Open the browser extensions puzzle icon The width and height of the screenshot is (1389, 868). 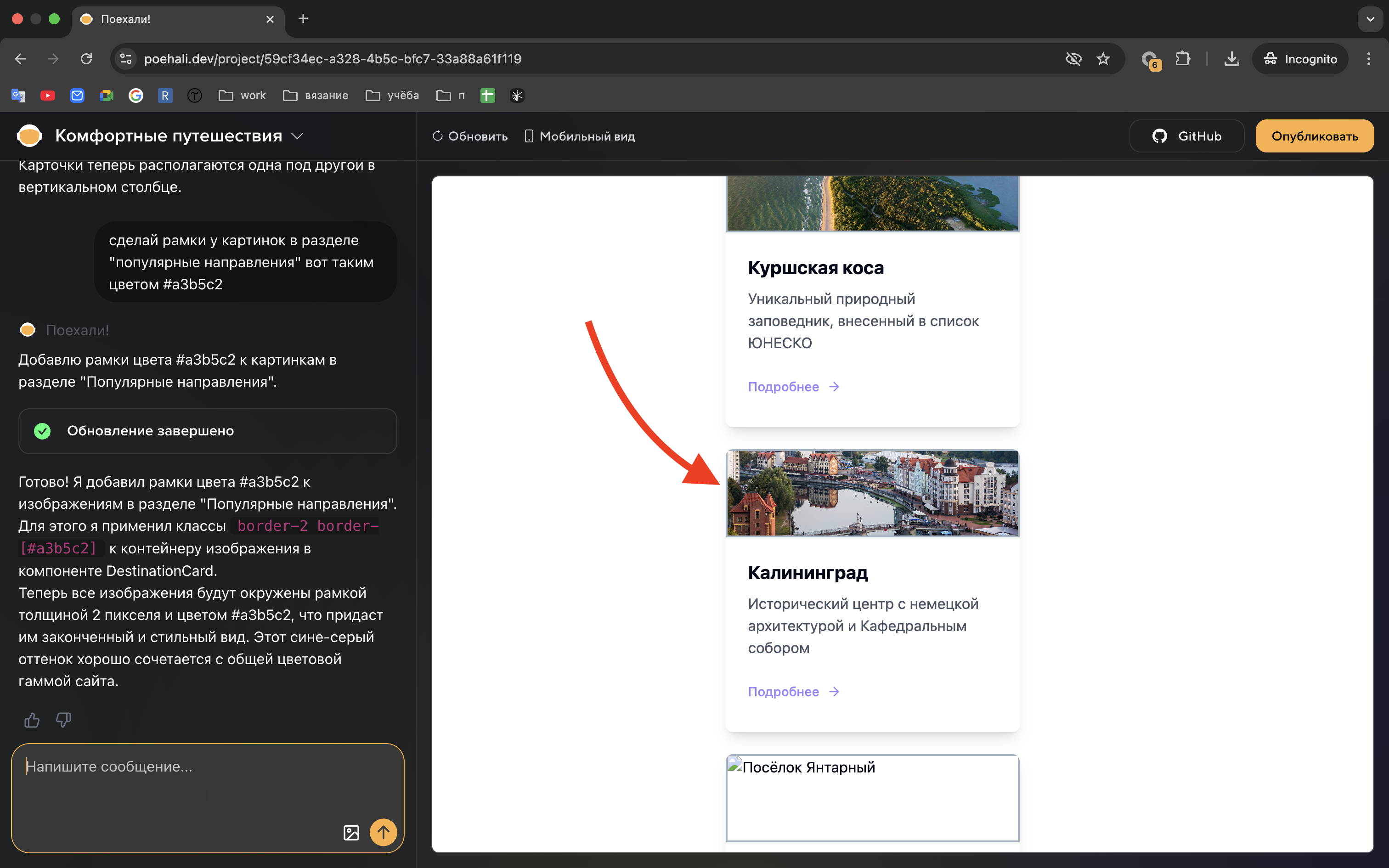click(1182, 59)
